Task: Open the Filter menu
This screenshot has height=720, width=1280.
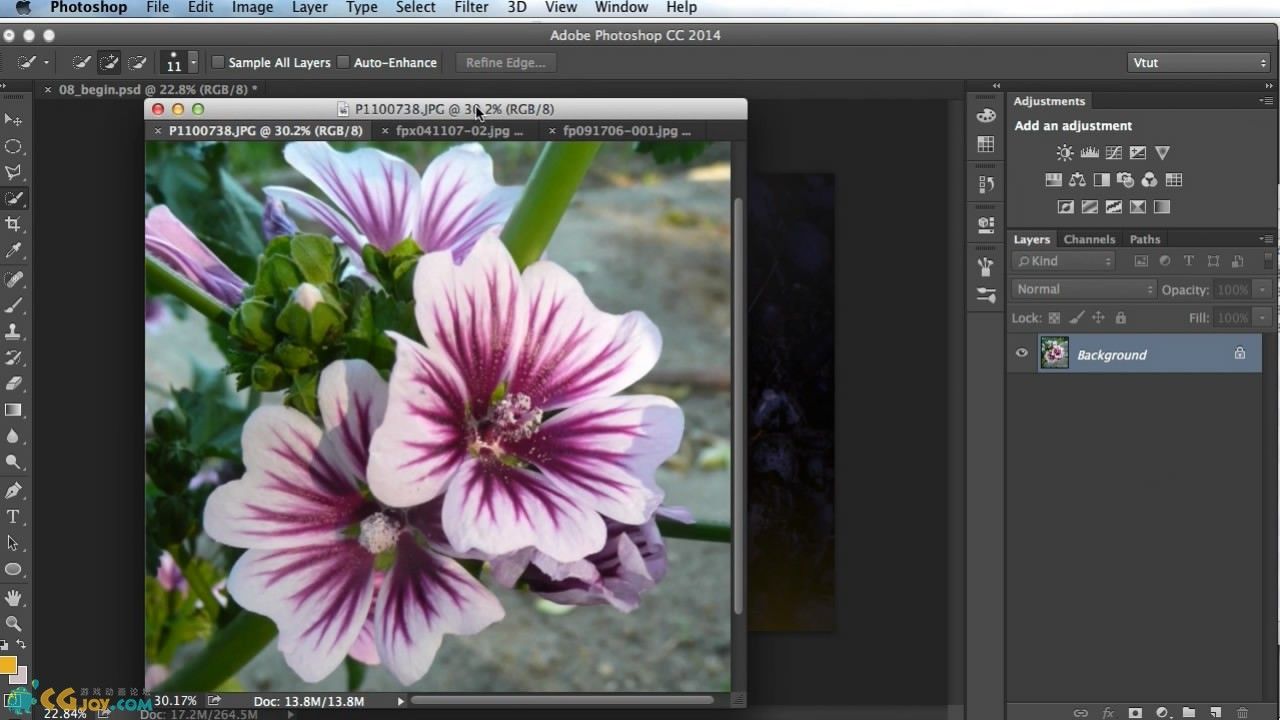Action: 470,7
